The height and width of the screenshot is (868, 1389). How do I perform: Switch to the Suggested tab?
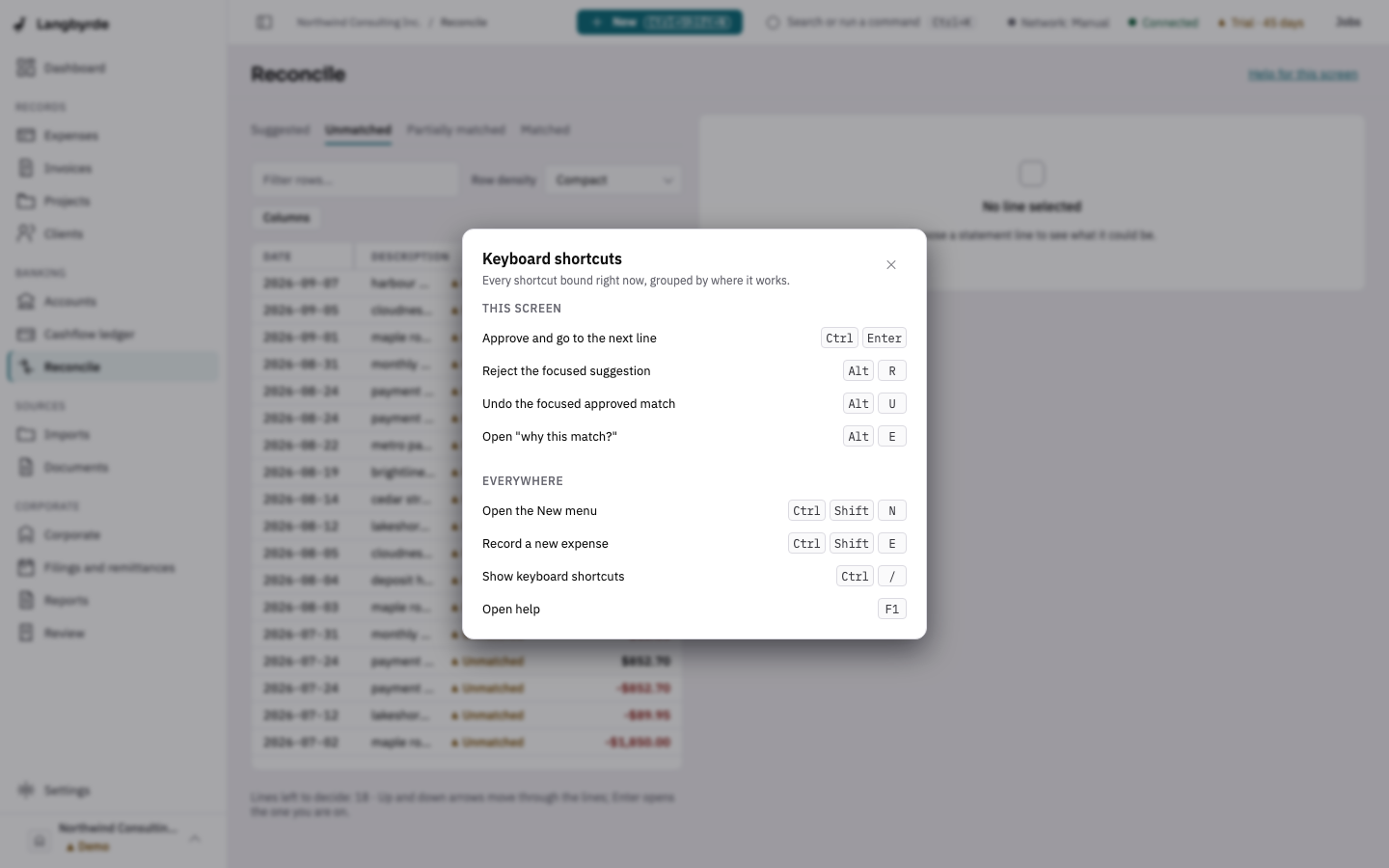coord(280,130)
